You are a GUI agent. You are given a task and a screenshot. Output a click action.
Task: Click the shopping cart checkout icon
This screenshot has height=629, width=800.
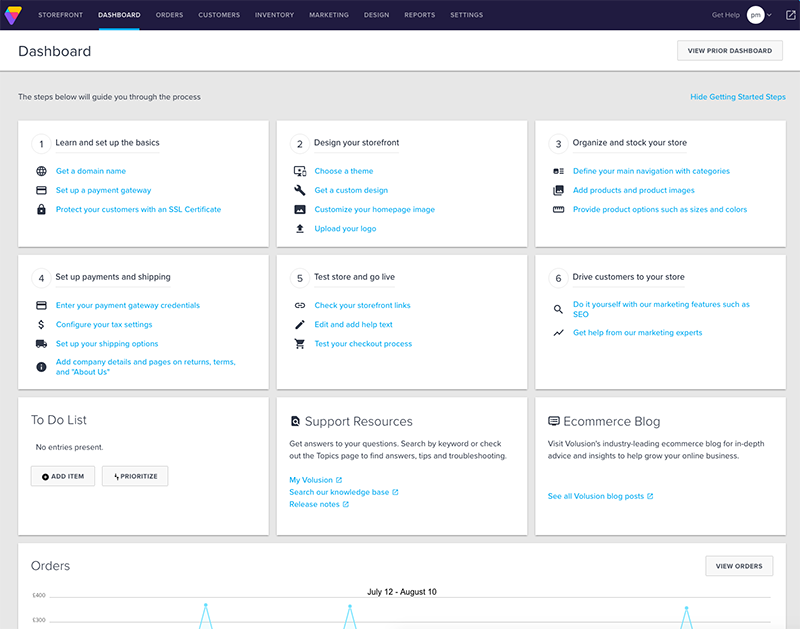(x=299, y=344)
